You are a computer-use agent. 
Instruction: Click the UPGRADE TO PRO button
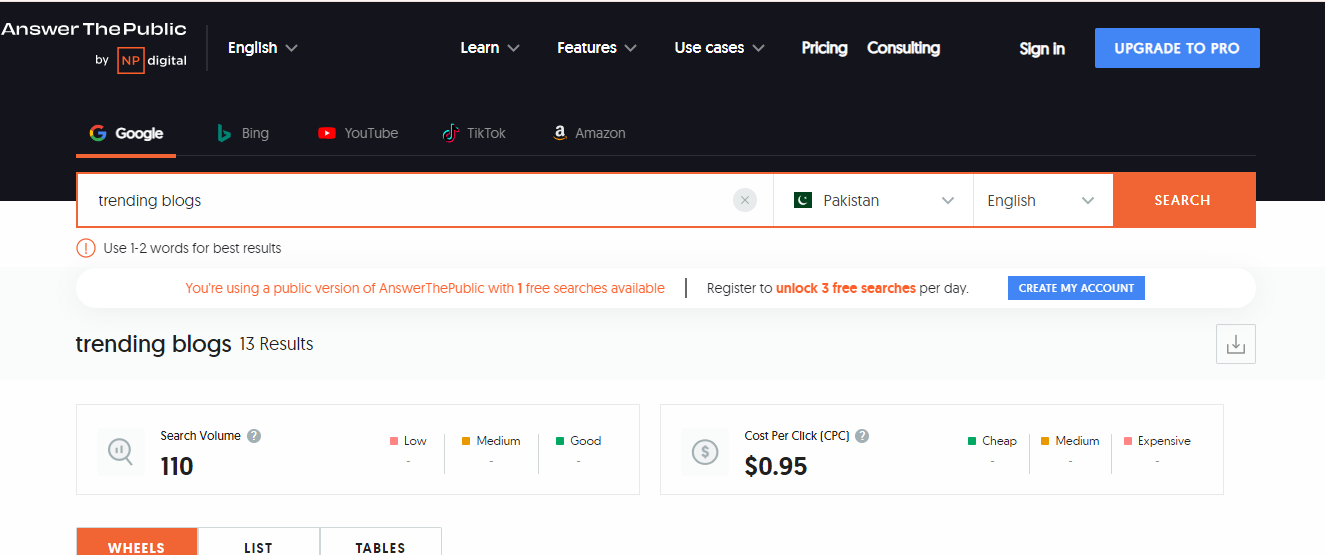[1177, 48]
